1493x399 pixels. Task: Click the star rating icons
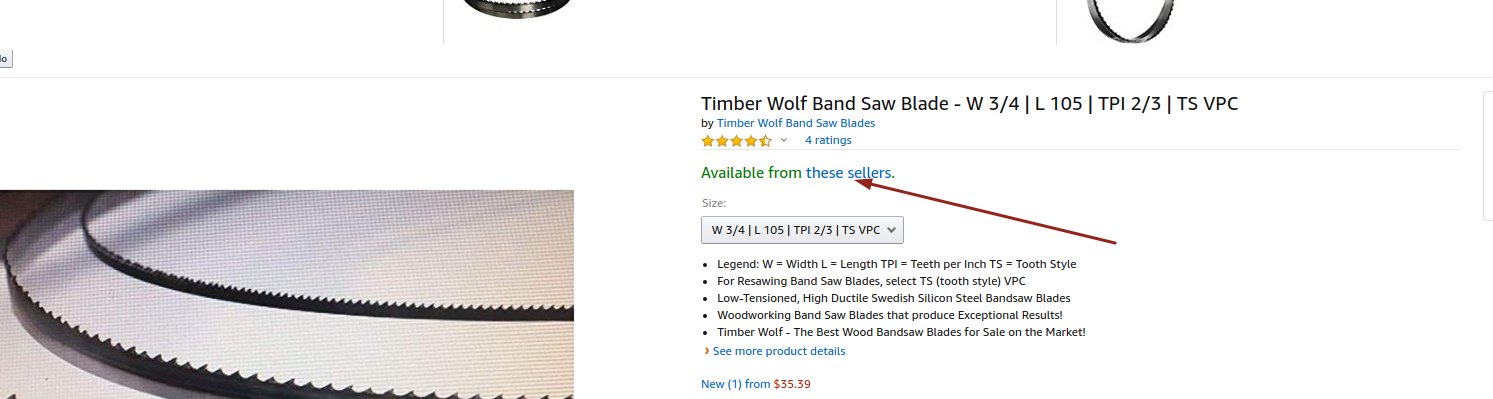pos(736,140)
